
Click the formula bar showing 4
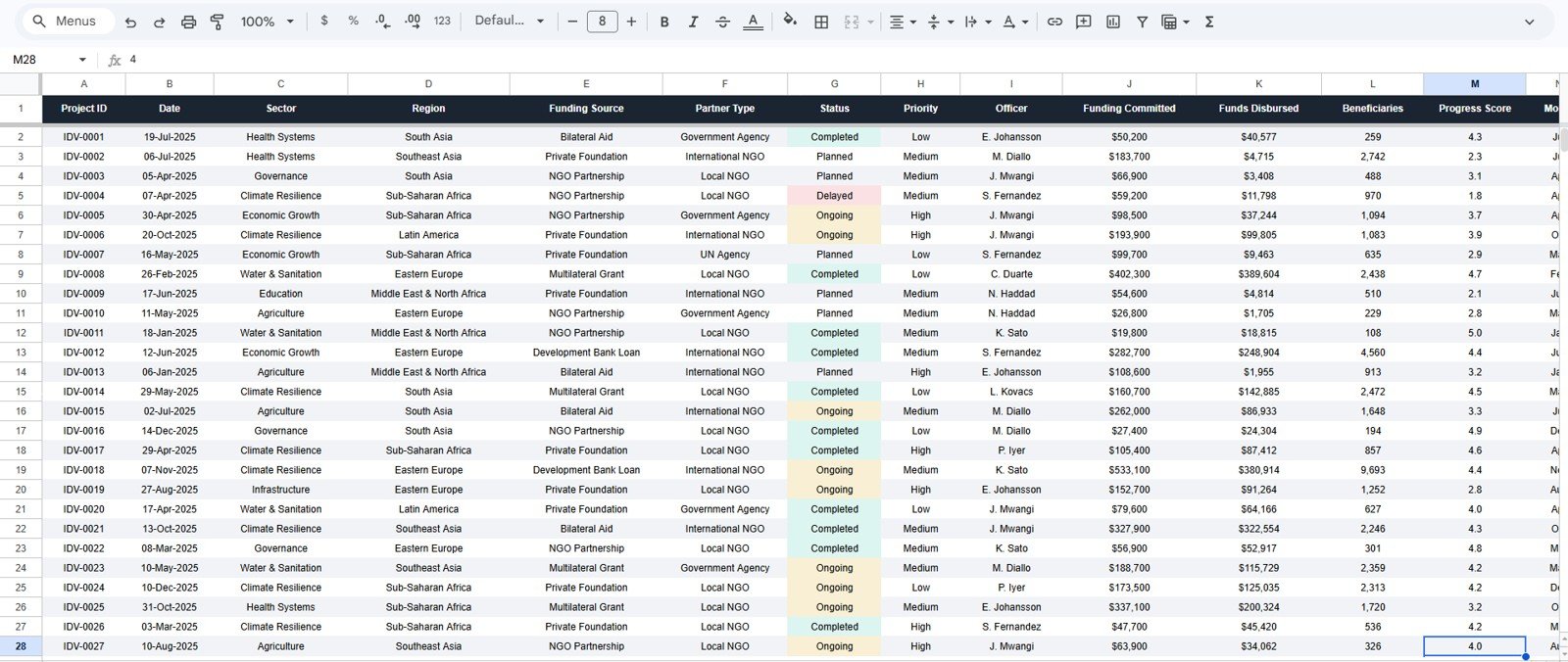843,60
